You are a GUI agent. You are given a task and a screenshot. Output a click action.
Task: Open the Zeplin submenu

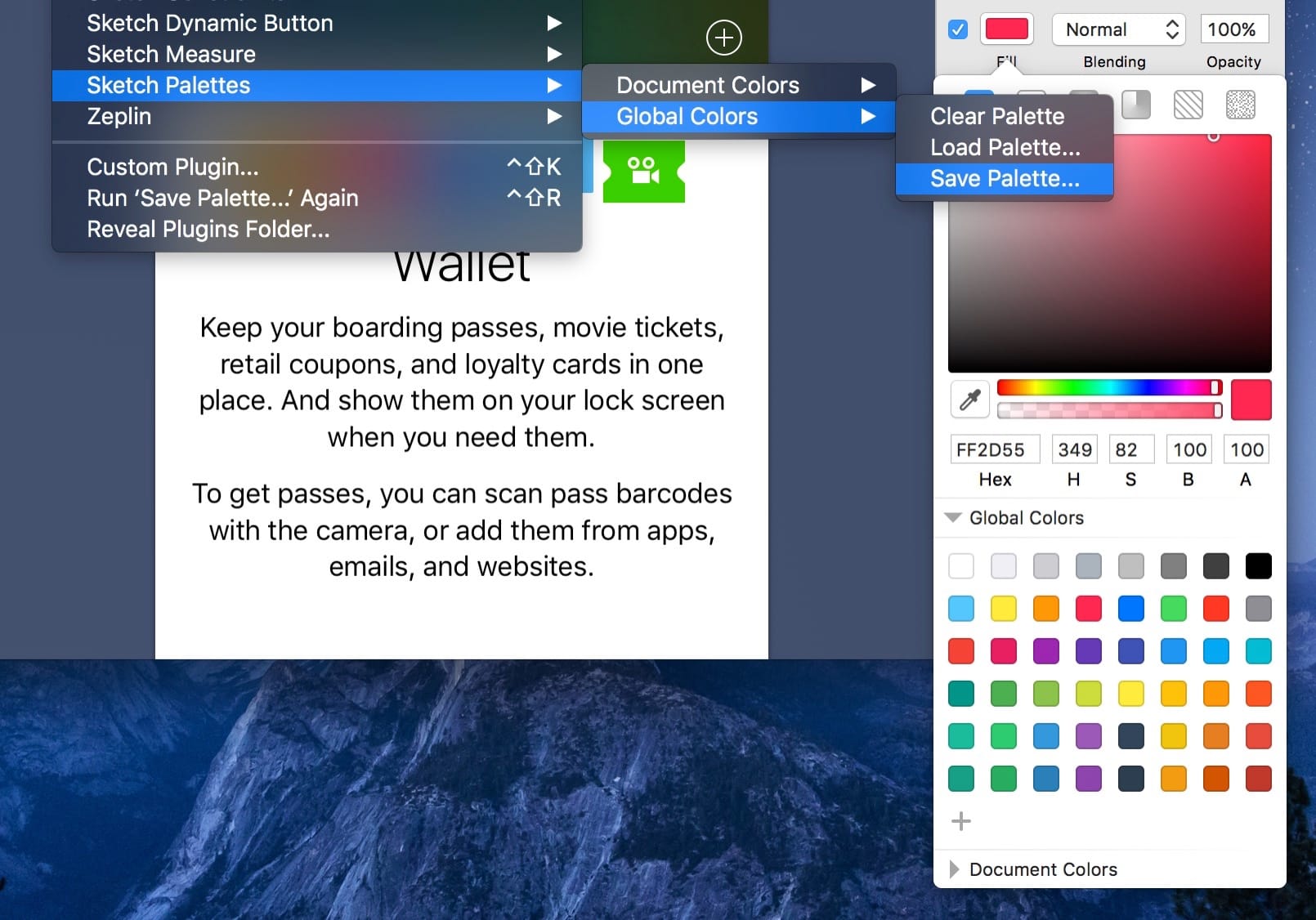317,116
